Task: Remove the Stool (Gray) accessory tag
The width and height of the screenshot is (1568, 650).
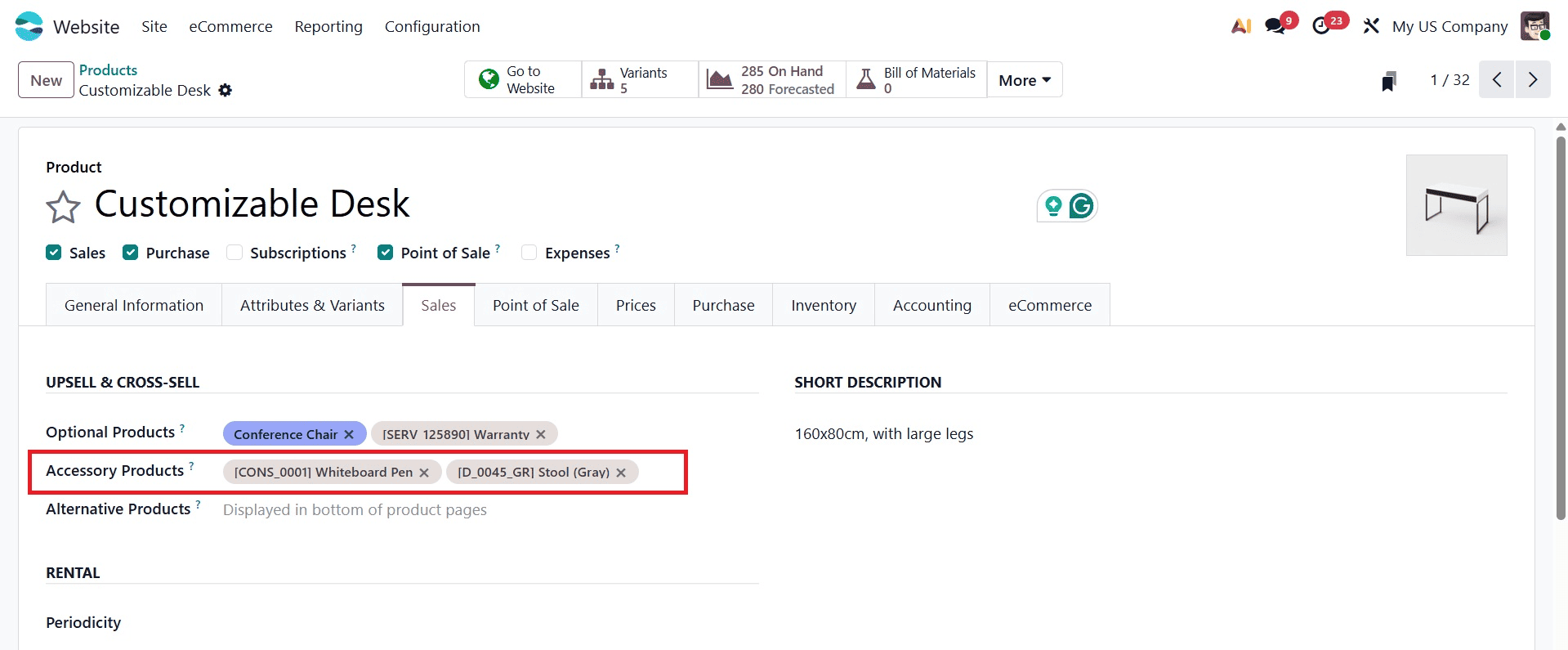Action: (x=621, y=473)
